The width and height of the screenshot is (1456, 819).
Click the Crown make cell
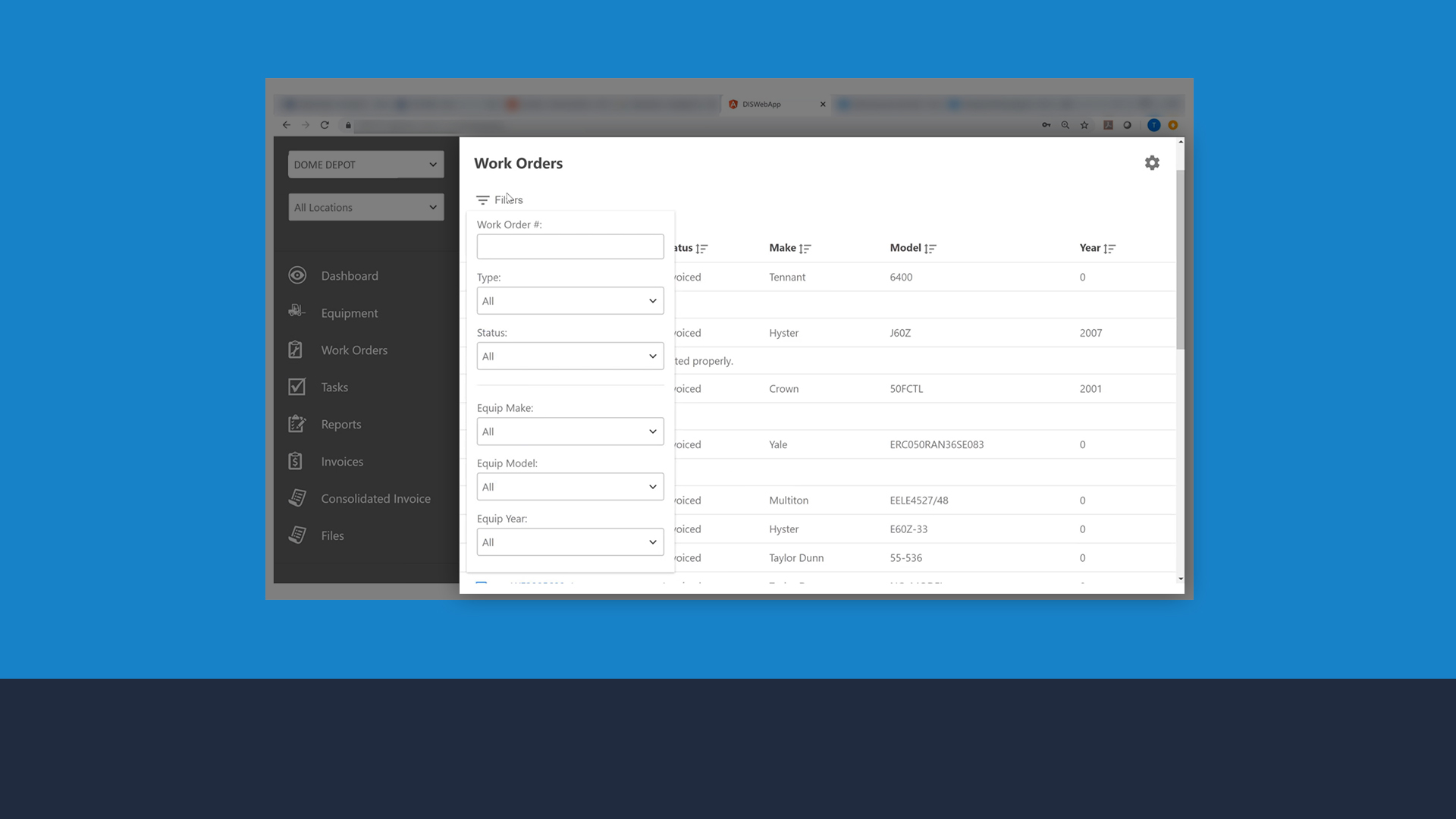click(783, 389)
